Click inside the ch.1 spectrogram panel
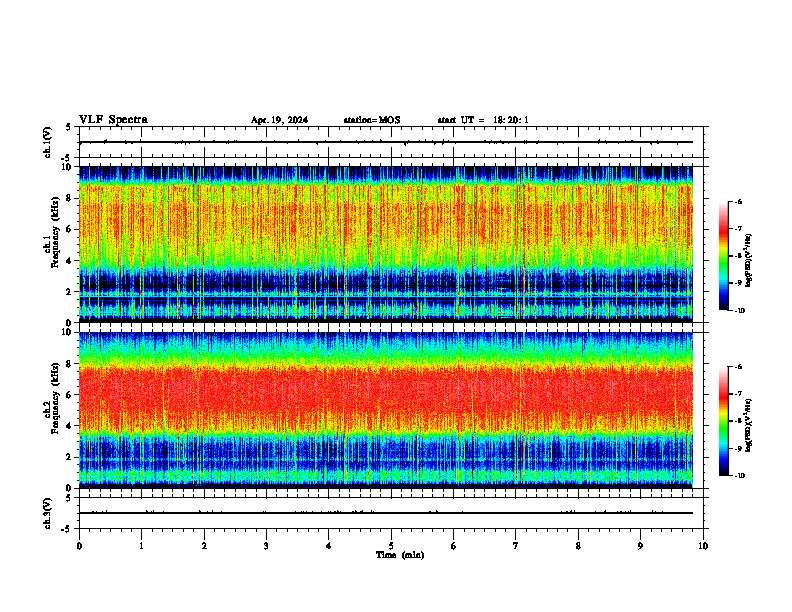792x612 pixels. (x=386, y=244)
